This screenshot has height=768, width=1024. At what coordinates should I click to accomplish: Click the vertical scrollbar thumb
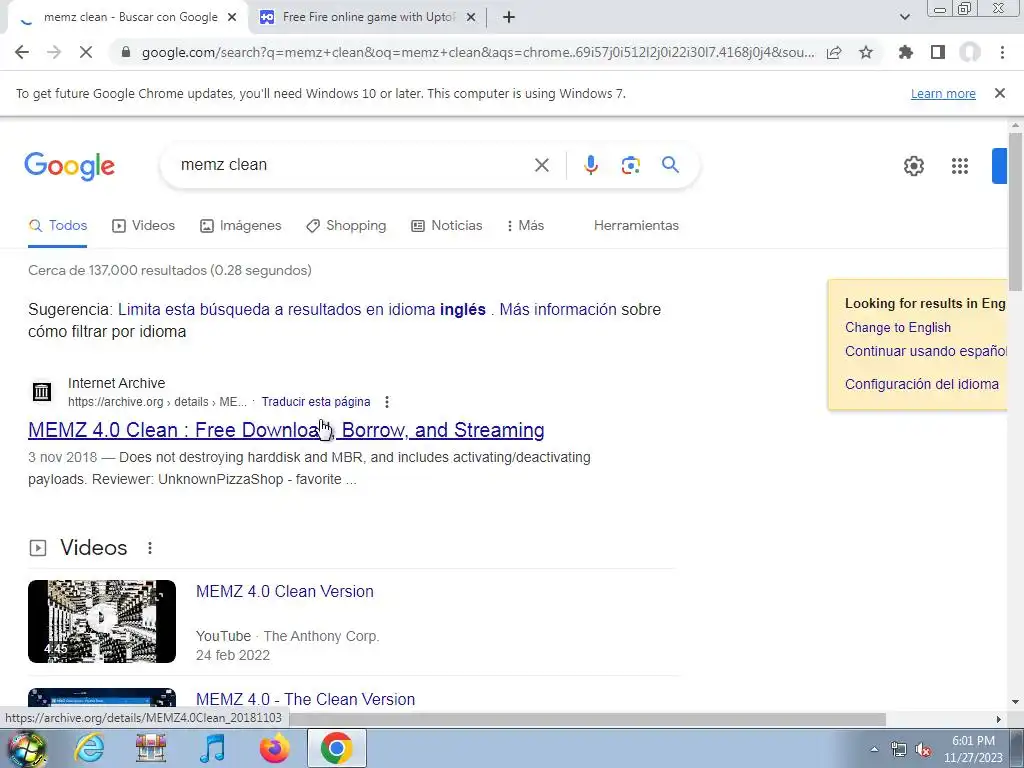[1015, 211]
